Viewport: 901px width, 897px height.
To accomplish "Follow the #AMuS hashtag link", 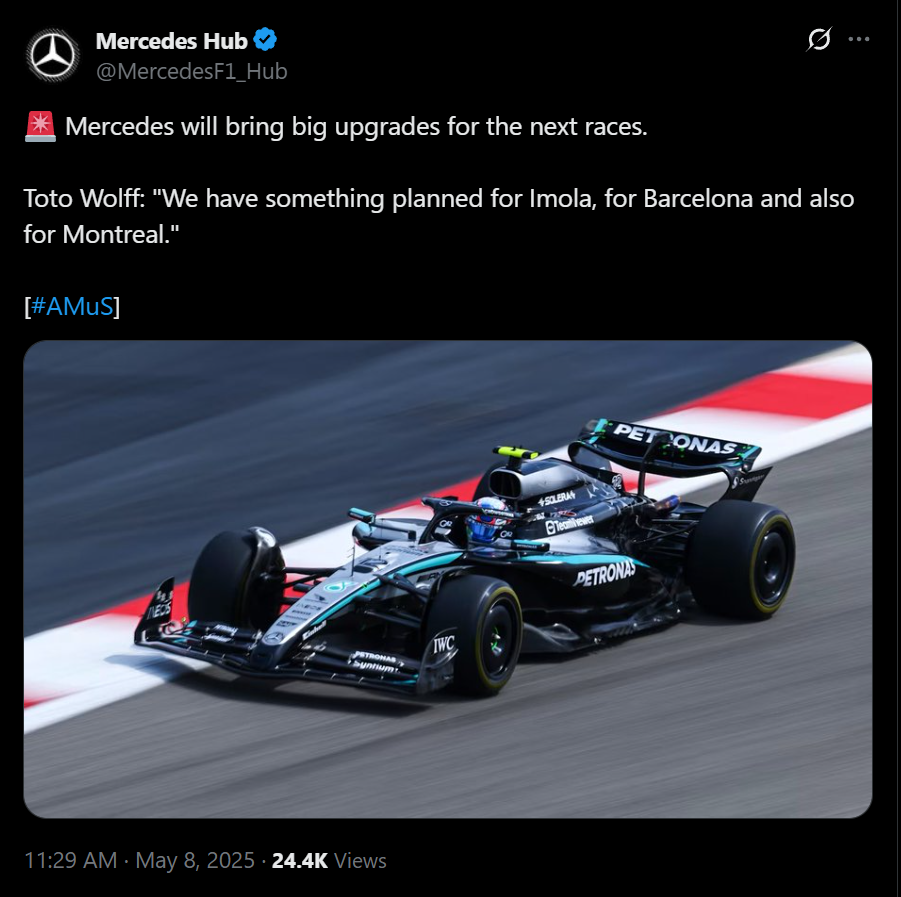I will [x=72, y=306].
